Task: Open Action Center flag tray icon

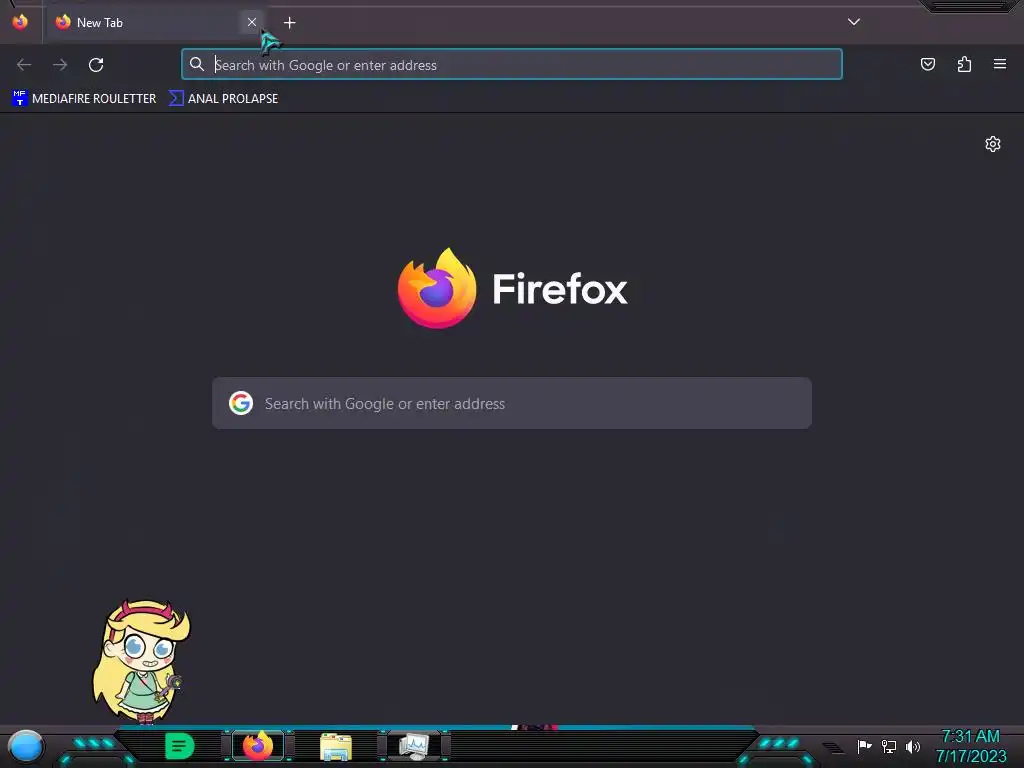Action: [x=864, y=746]
